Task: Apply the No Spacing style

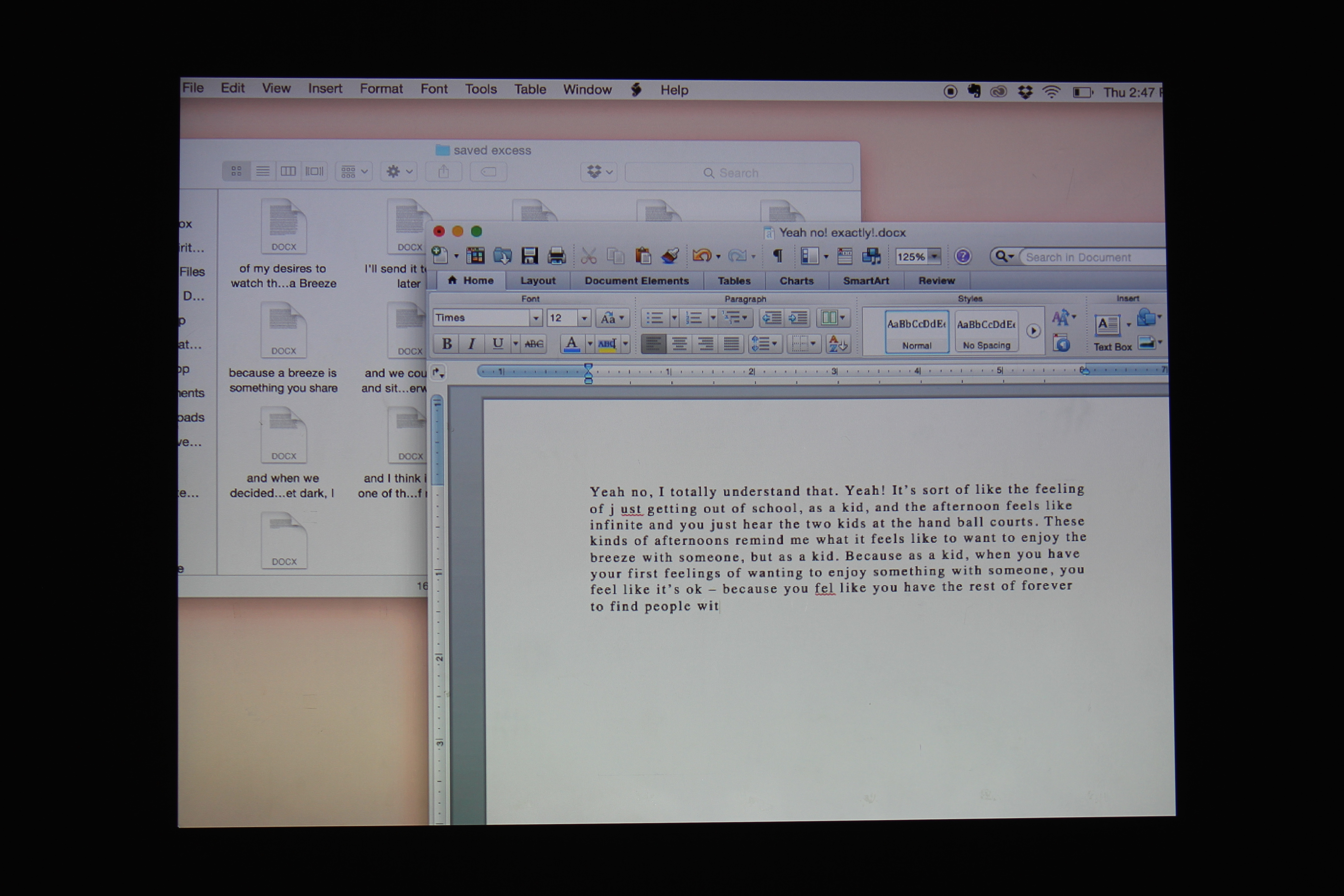Action: click(x=986, y=331)
